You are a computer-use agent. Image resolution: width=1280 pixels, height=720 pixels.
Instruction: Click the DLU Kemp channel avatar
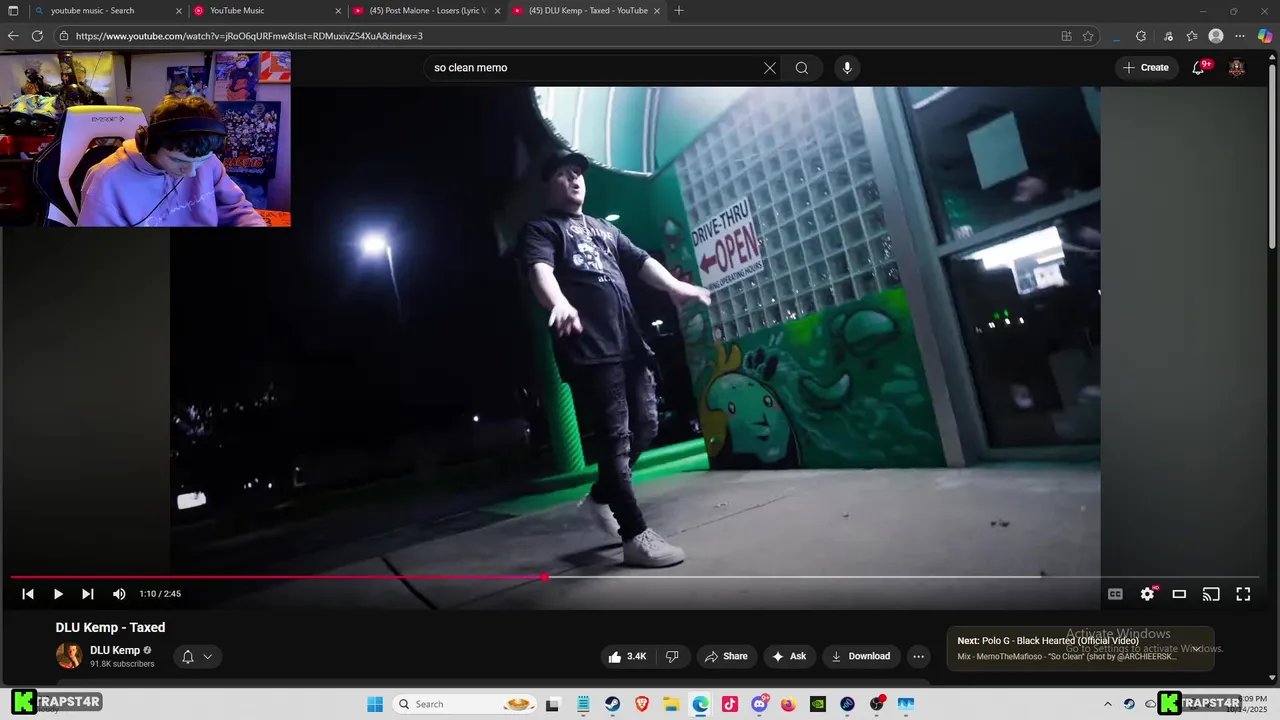69,656
